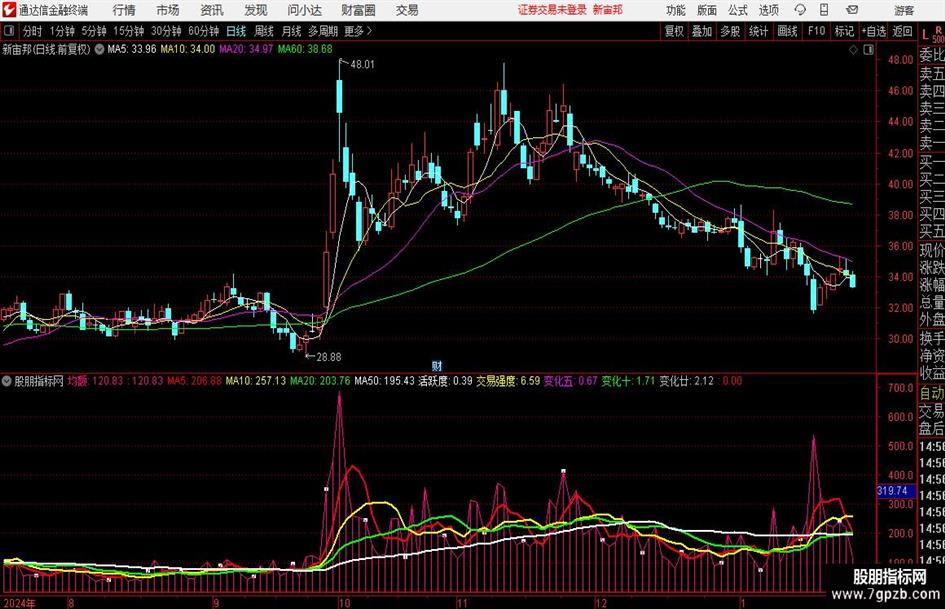
Task: Click the MA20: 34.97 indicator label
Action: 246,49
